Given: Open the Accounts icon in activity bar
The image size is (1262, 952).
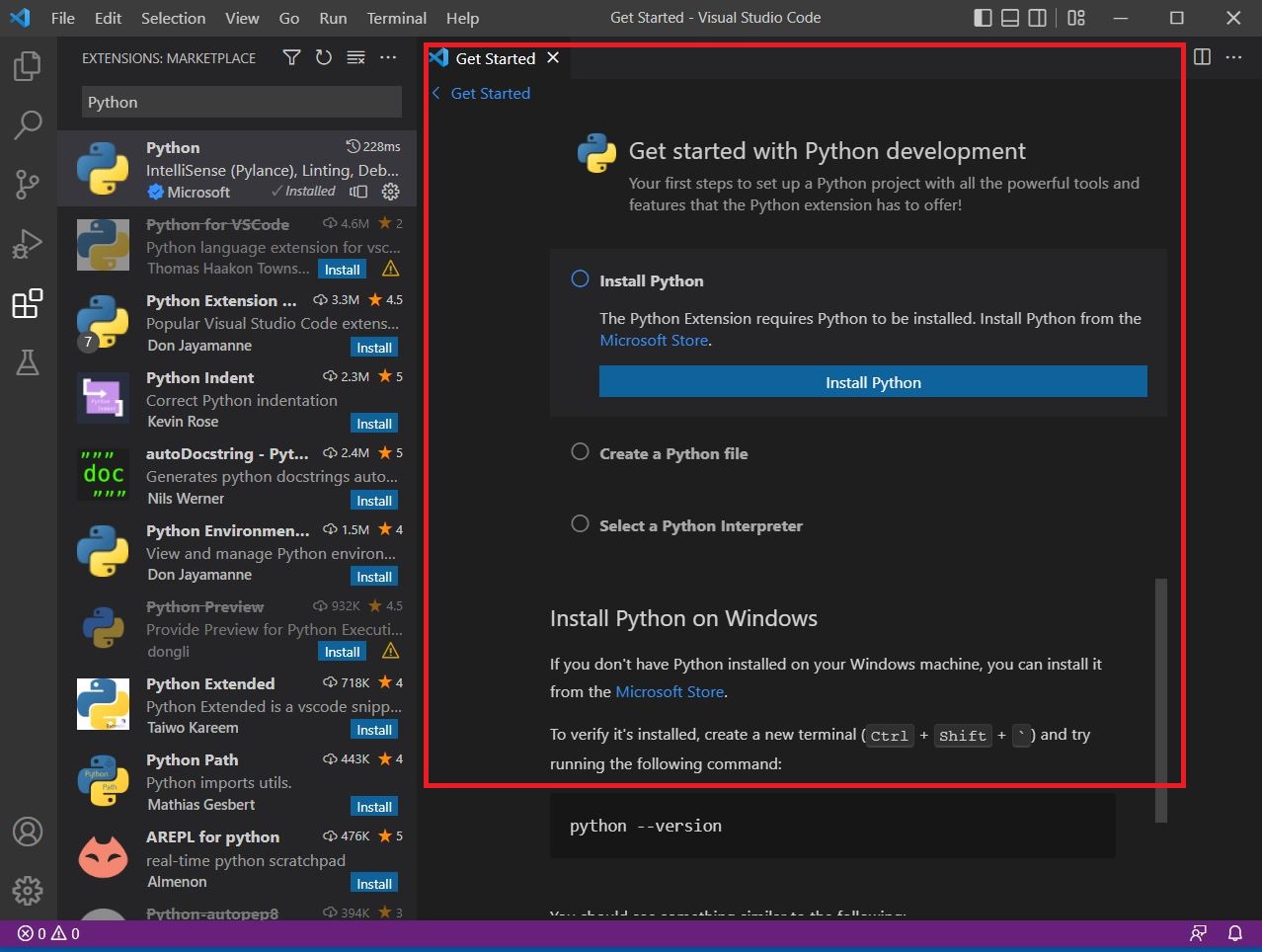Looking at the screenshot, I should click(28, 832).
